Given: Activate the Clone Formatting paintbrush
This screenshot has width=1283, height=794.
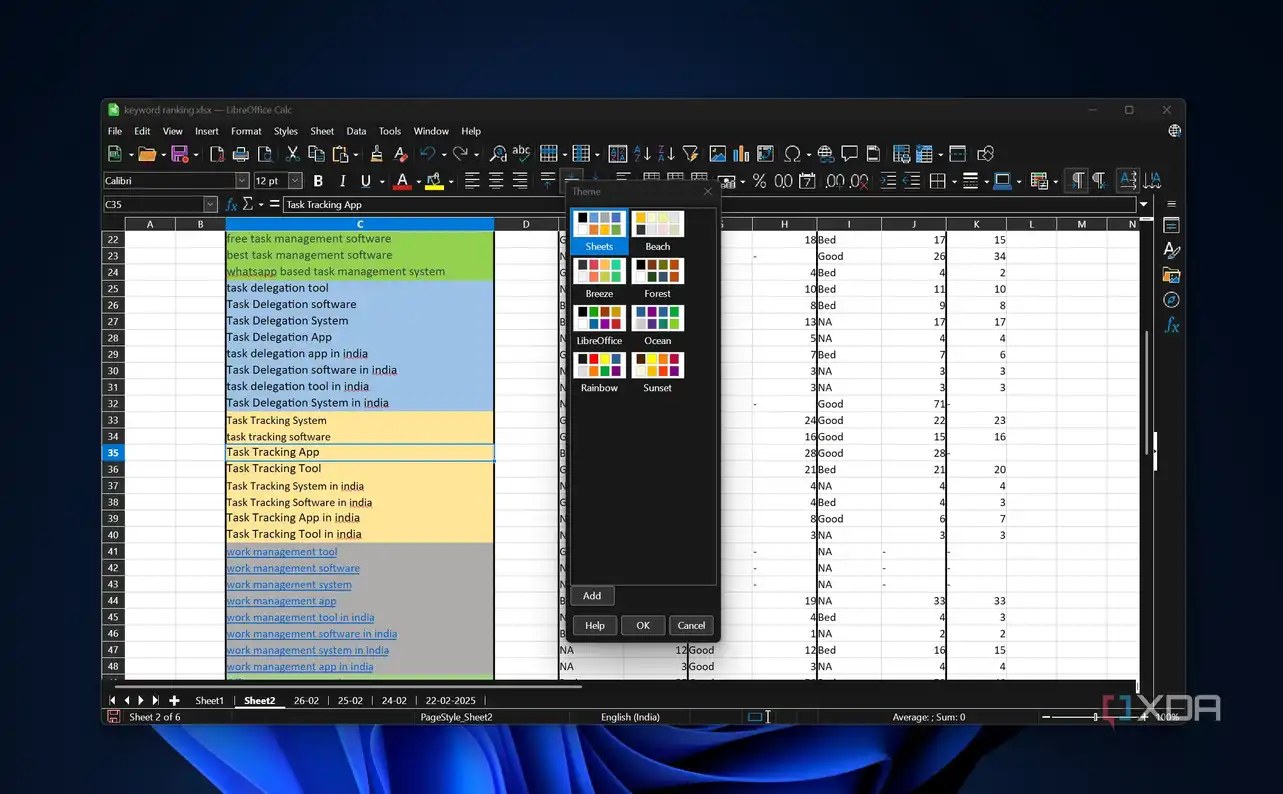Looking at the screenshot, I should tap(376, 154).
